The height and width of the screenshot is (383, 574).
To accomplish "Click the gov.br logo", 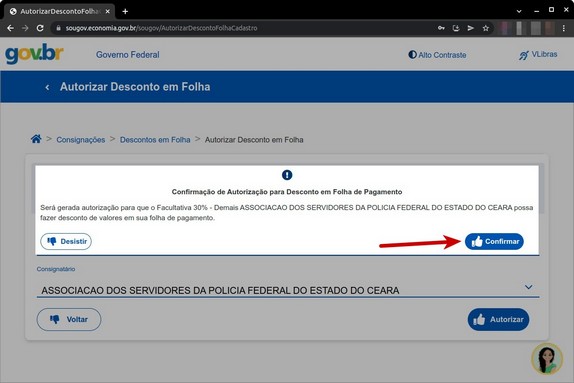I will [x=34, y=54].
